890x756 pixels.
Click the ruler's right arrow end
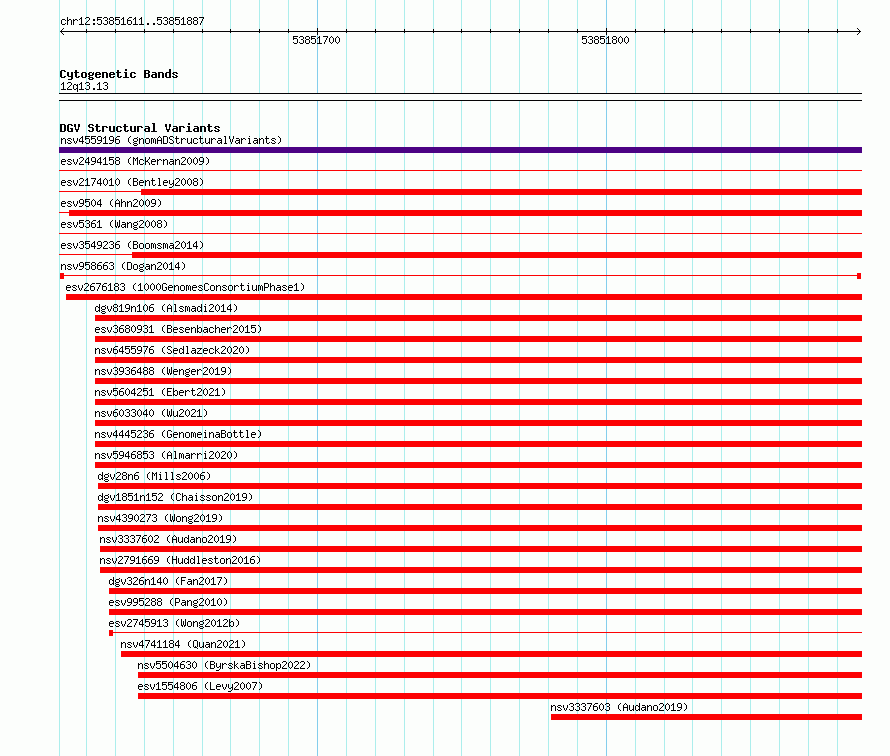click(x=859, y=32)
